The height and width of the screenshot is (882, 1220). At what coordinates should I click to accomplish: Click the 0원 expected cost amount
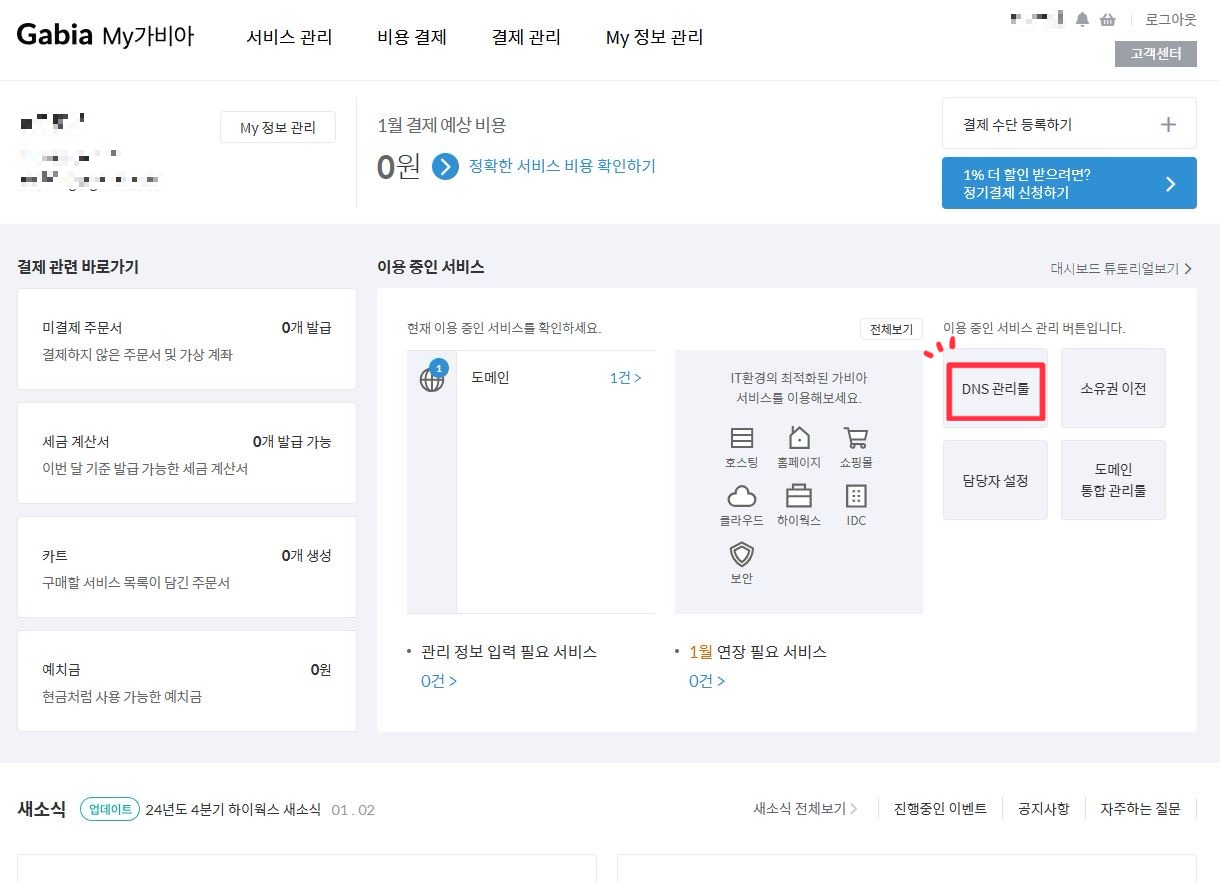click(x=398, y=166)
